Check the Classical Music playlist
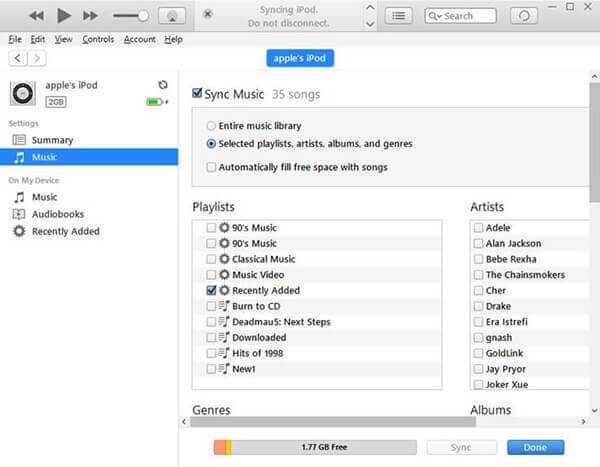 coord(211,259)
